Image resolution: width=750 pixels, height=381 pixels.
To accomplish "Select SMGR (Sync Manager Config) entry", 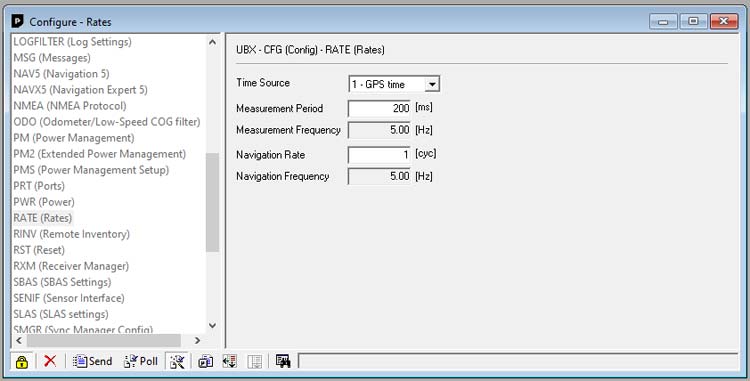I will (x=83, y=329).
